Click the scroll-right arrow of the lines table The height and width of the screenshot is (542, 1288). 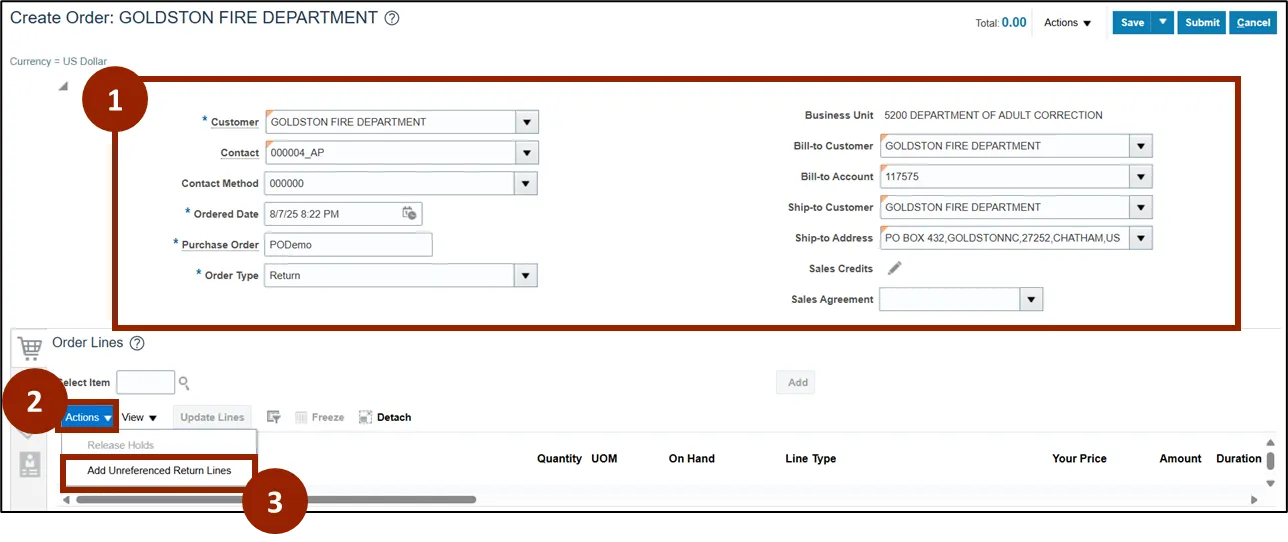coord(1254,499)
